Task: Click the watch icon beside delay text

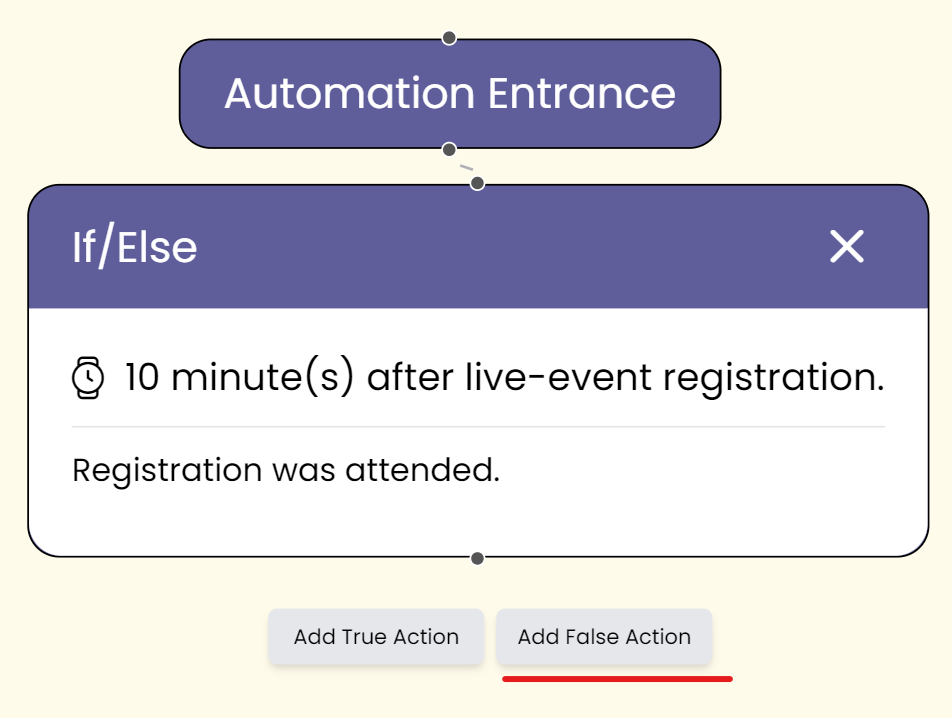Action: tap(88, 378)
